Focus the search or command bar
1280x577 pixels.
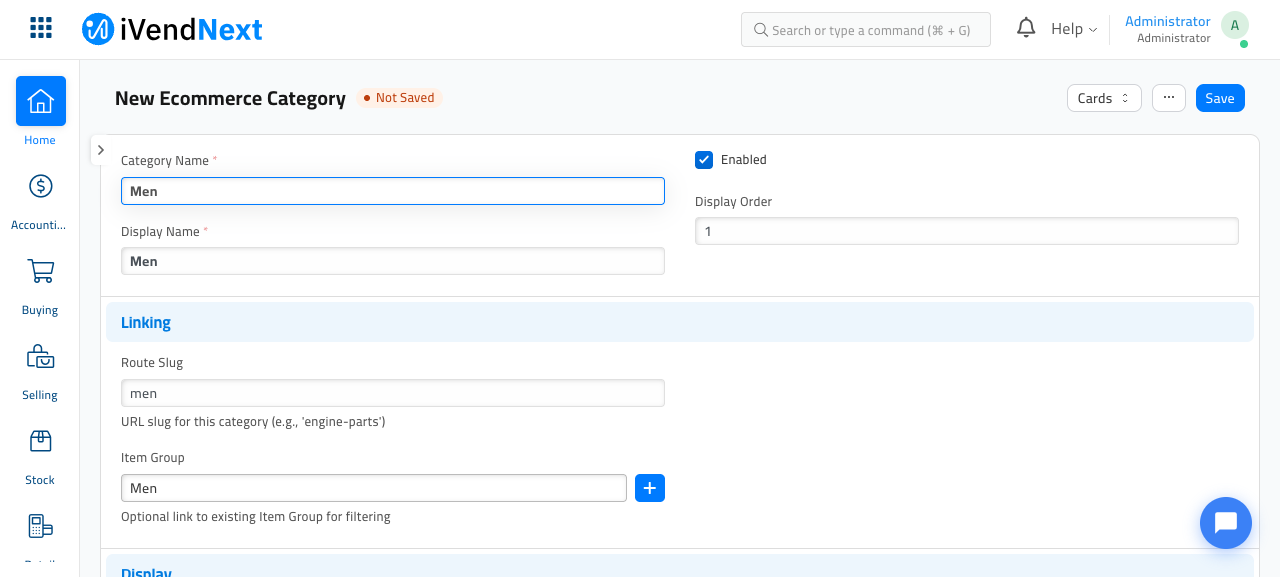pyautogui.click(x=866, y=30)
